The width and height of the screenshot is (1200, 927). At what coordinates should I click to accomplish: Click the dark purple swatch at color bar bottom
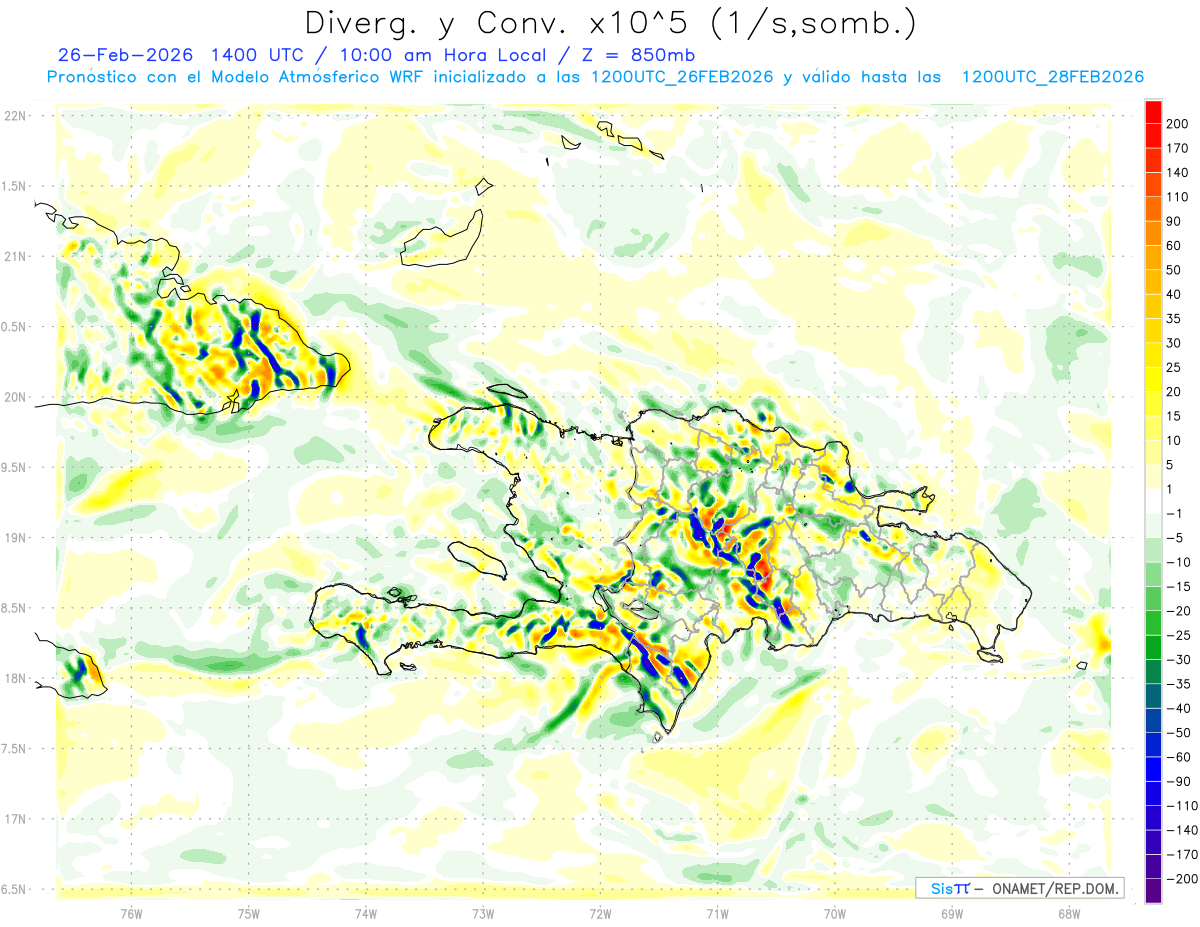pyautogui.click(x=1153, y=891)
